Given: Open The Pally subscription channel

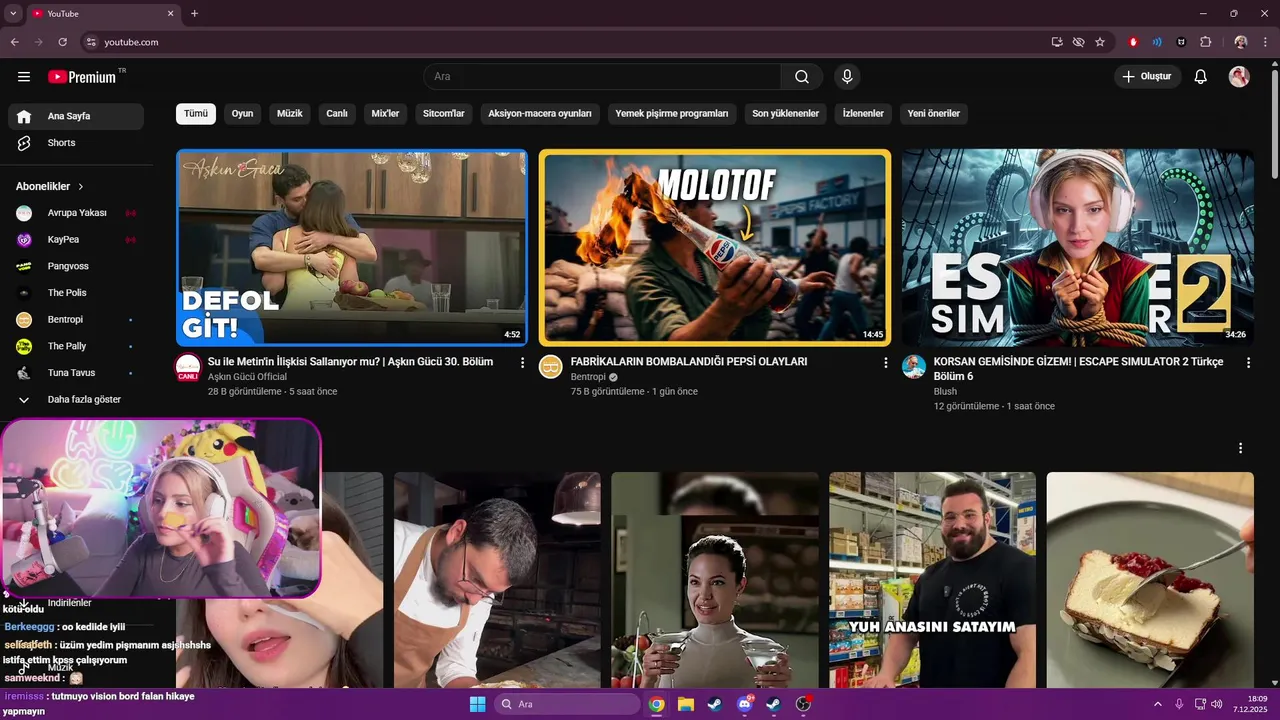Looking at the screenshot, I should click(76, 346).
